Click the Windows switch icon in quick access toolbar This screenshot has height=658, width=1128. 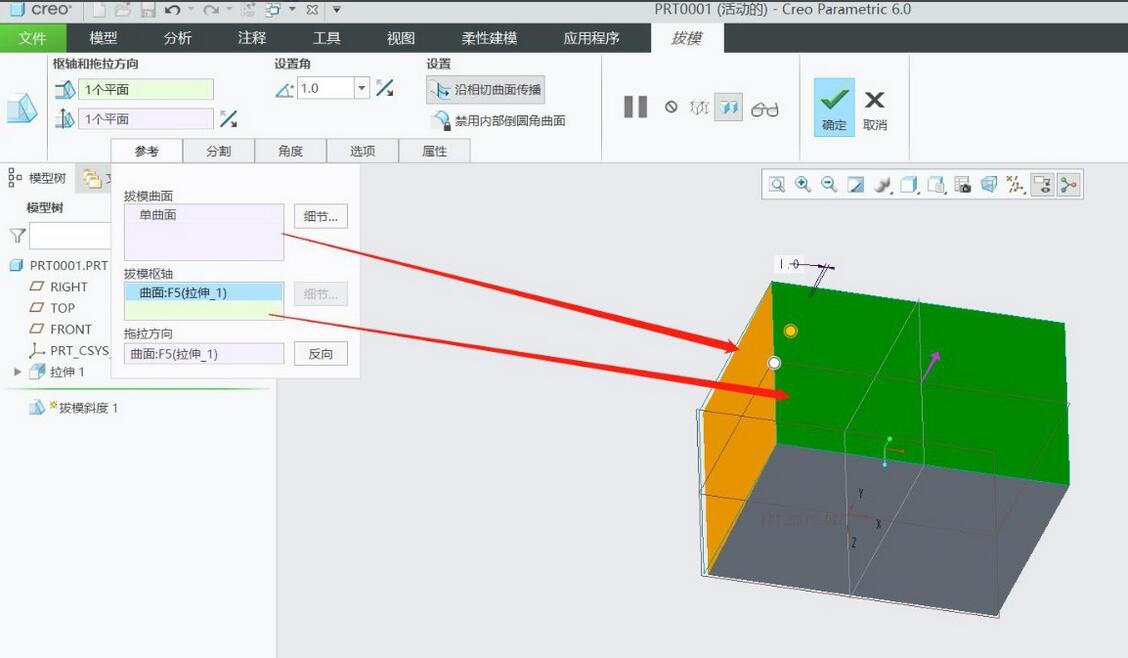(x=273, y=9)
